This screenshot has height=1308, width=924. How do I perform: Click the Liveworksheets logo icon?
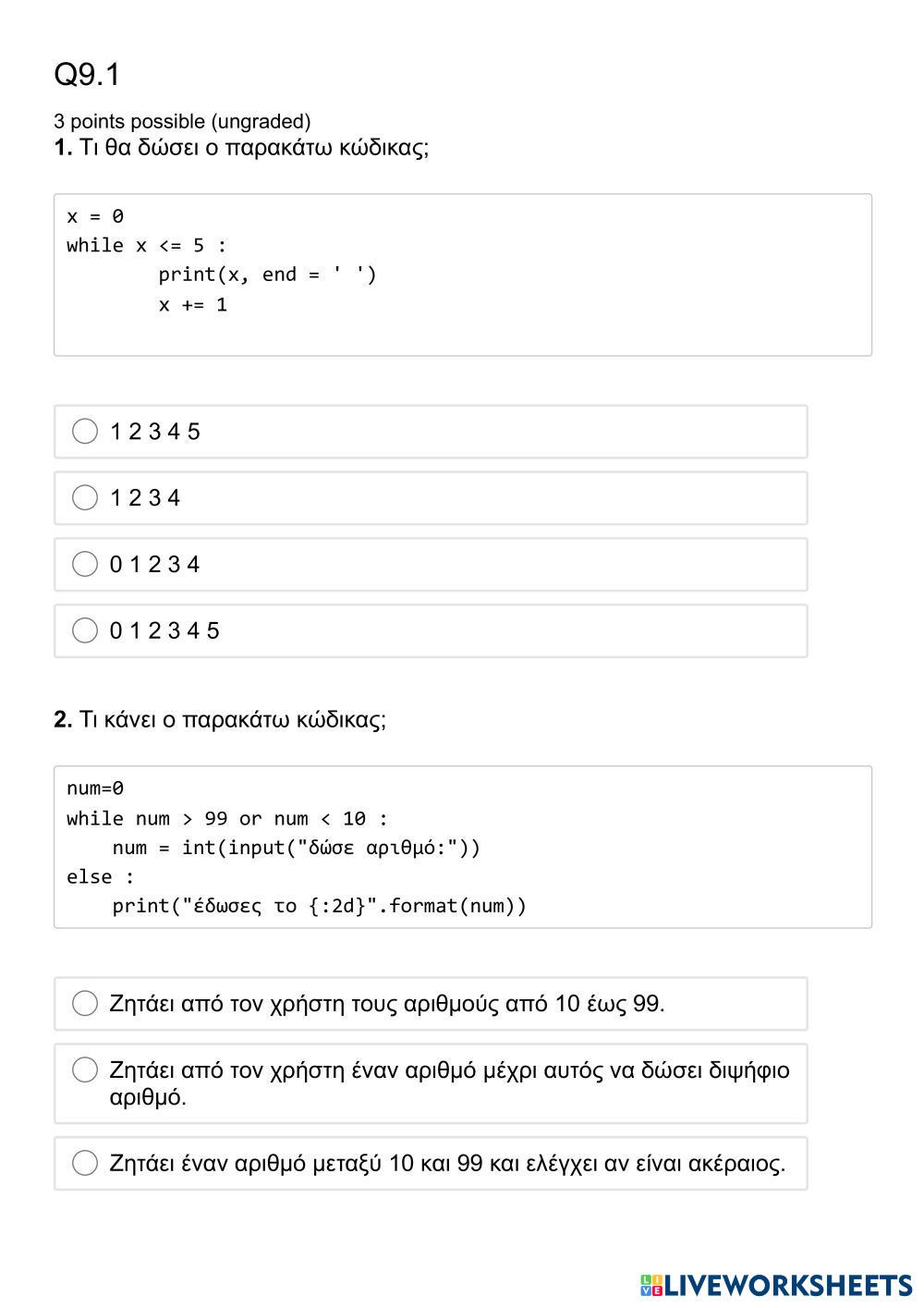pos(650,1285)
